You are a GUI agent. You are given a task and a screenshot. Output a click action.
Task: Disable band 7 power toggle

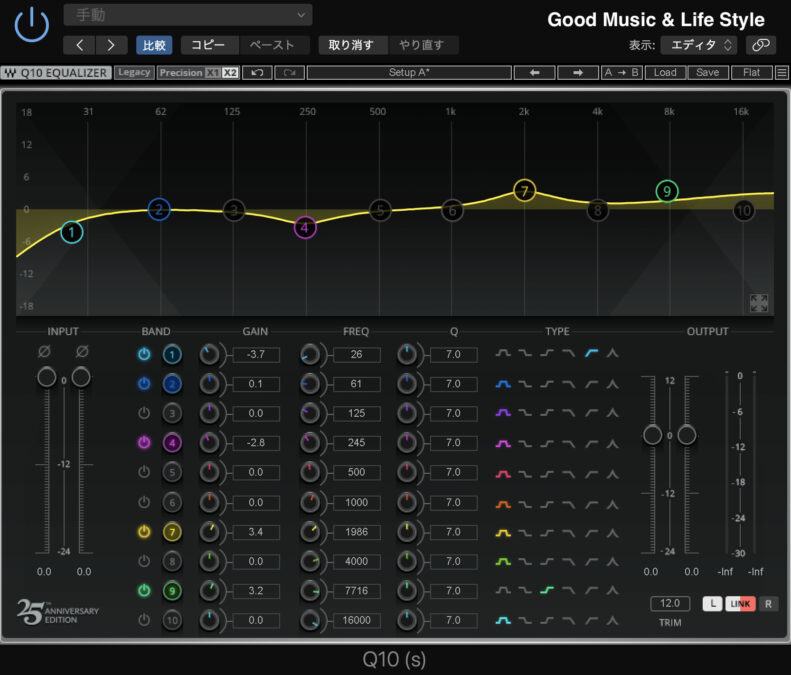[x=144, y=531]
